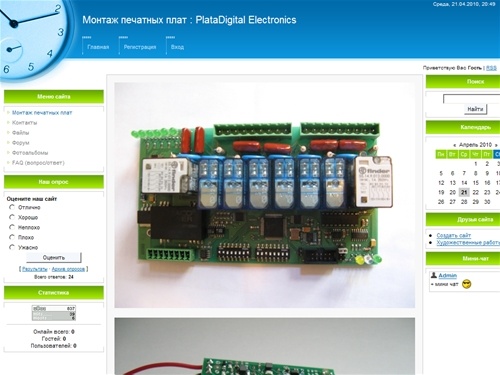Viewport: 500px width, 375px height.
Task: Click the Всего ответов: 24 text
Action: (x=54, y=277)
